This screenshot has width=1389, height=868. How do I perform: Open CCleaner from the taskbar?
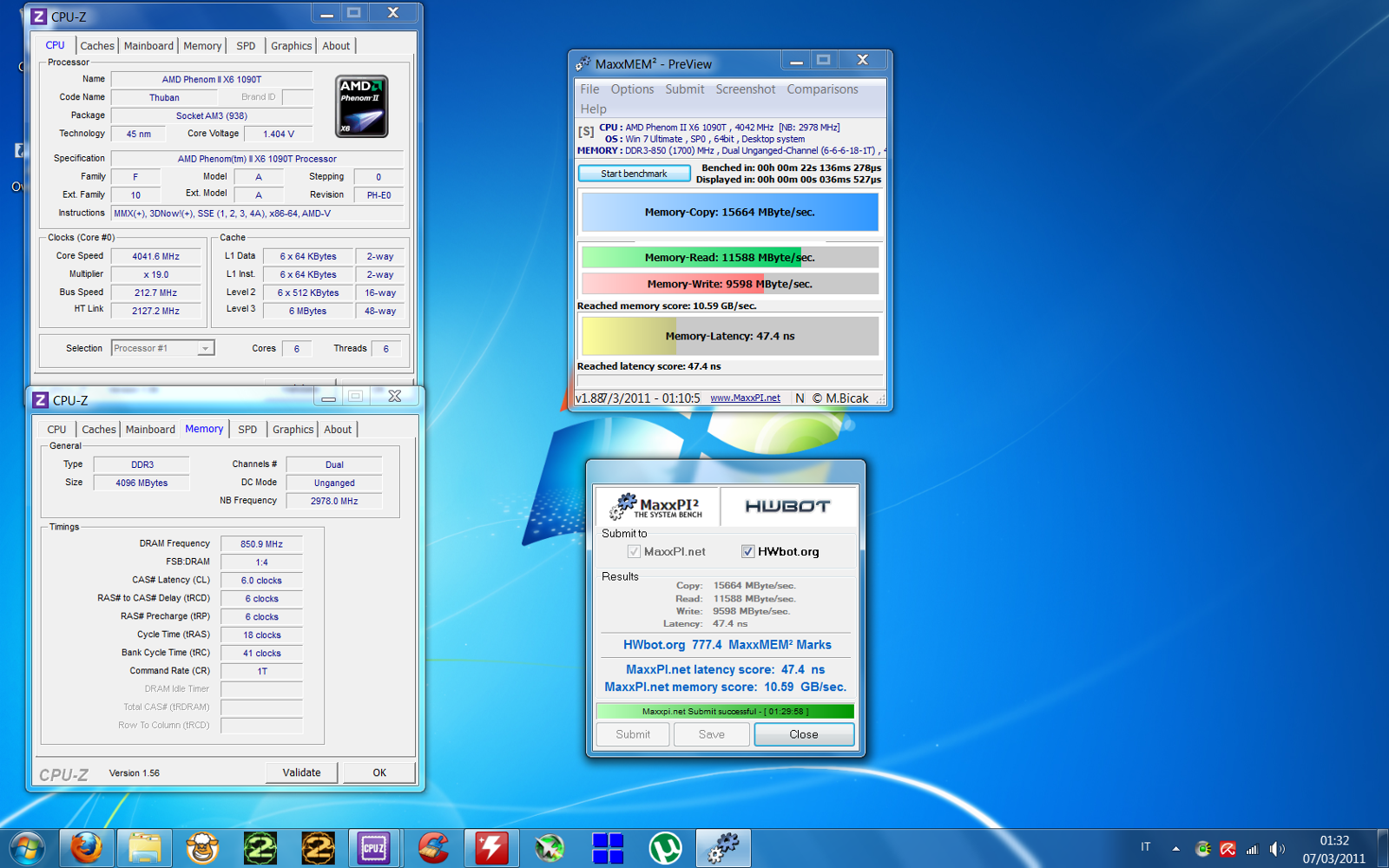[433, 848]
